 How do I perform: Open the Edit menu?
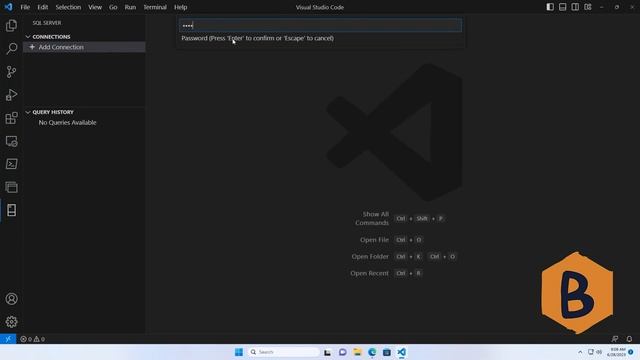tap(42, 7)
